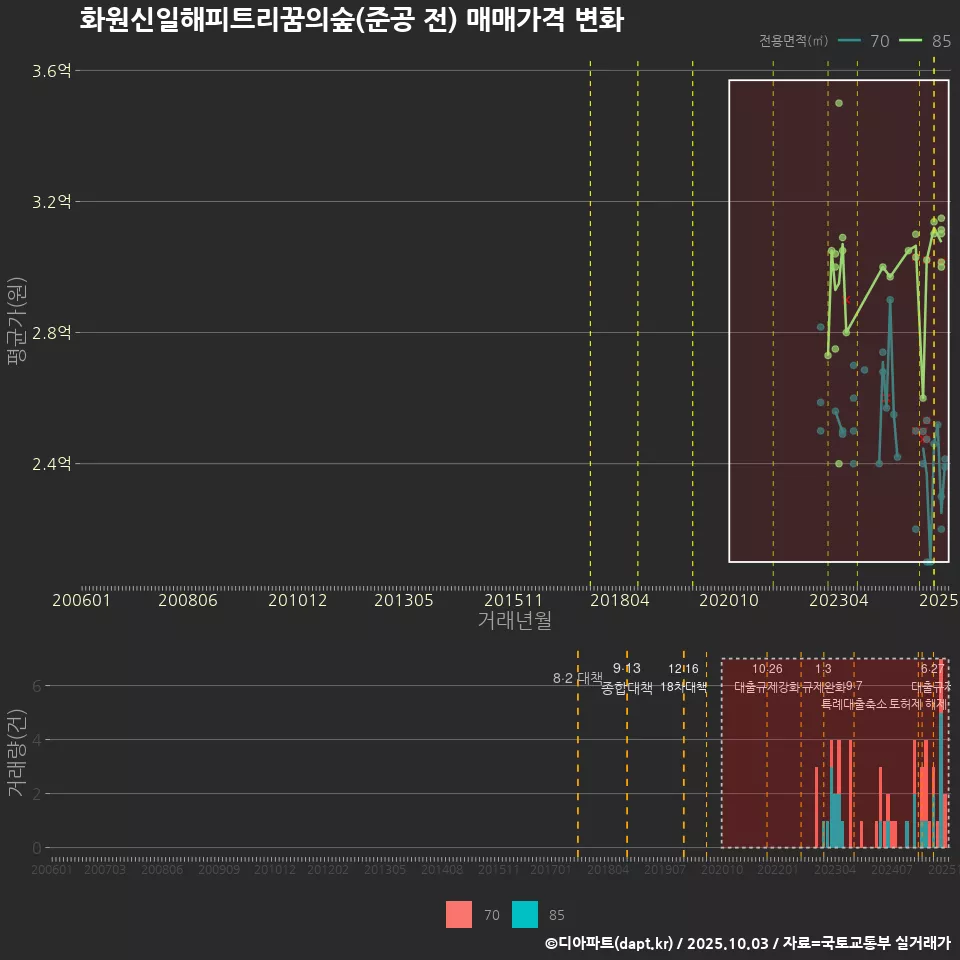This screenshot has width=960, height=960.
Task: Click the 10·26 대출규제강화 annotation
Action: [767, 678]
